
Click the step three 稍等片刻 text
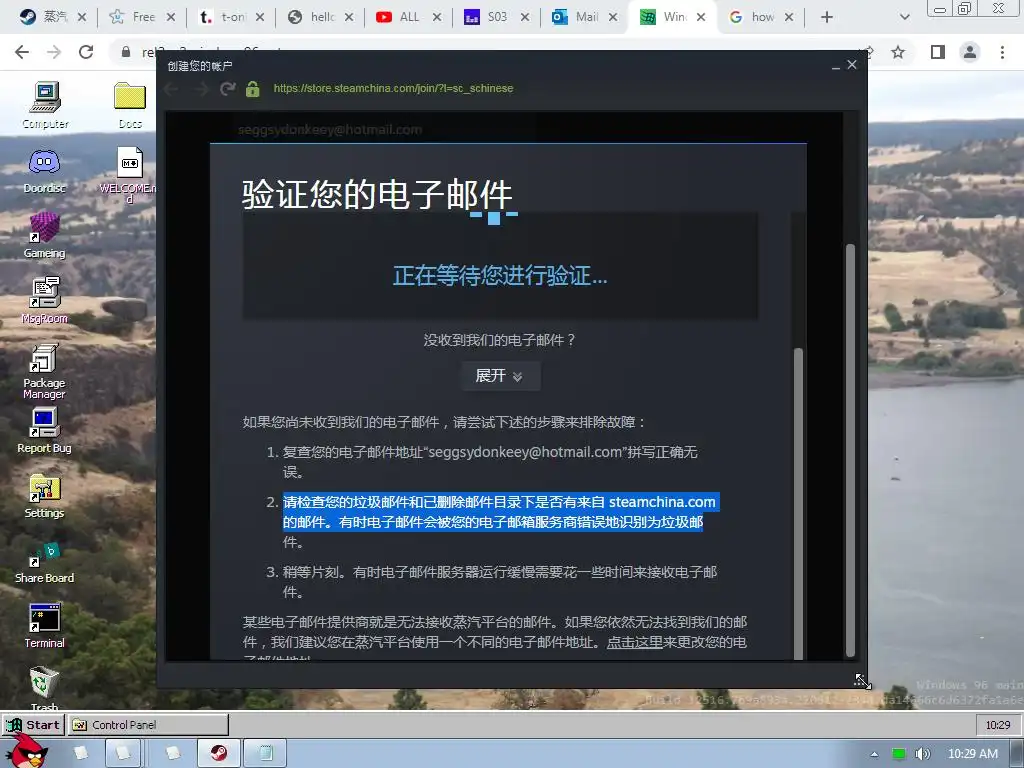500,582
